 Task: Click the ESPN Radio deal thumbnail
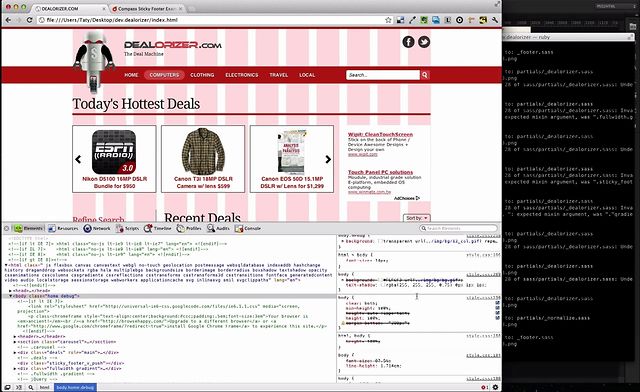coord(114,152)
